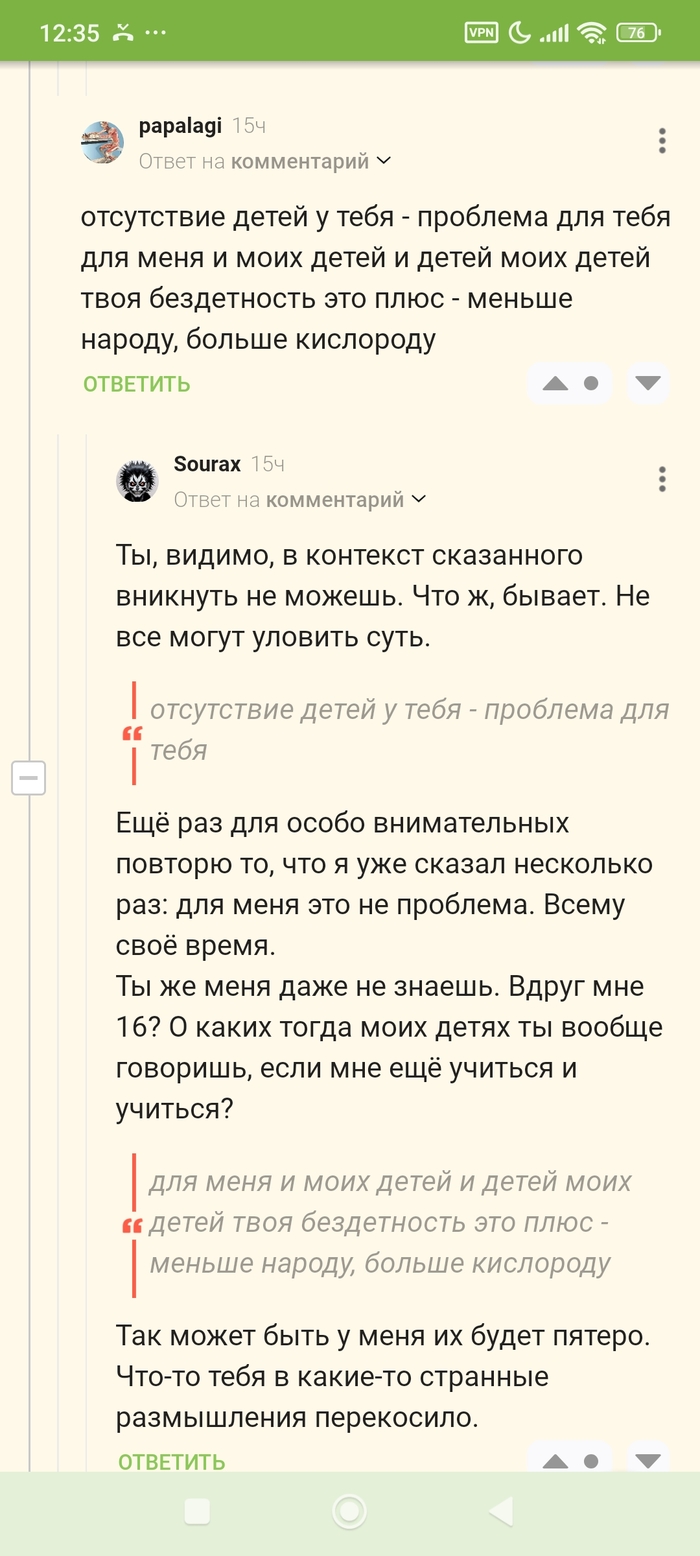This screenshot has width=700, height=1556.
Task: Open papalagi's comment three-dot menu
Action: point(662,141)
